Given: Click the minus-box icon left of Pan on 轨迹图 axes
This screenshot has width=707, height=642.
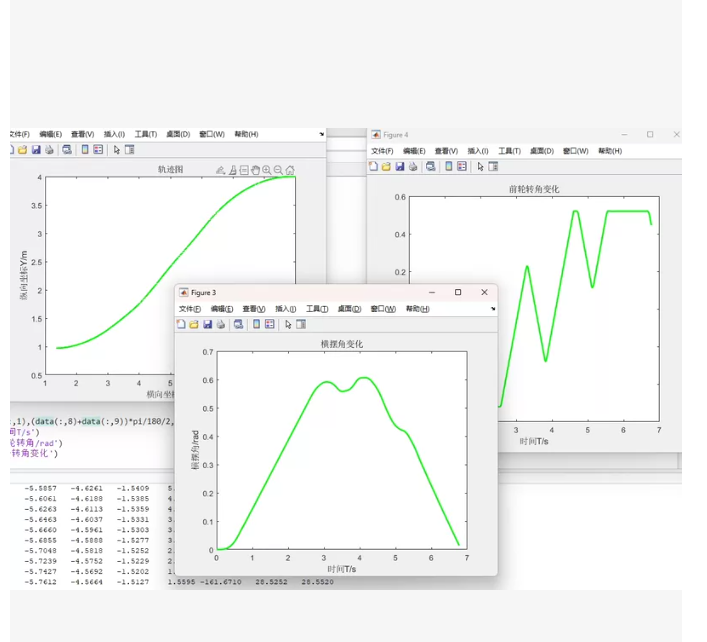Looking at the screenshot, I should click(x=244, y=170).
